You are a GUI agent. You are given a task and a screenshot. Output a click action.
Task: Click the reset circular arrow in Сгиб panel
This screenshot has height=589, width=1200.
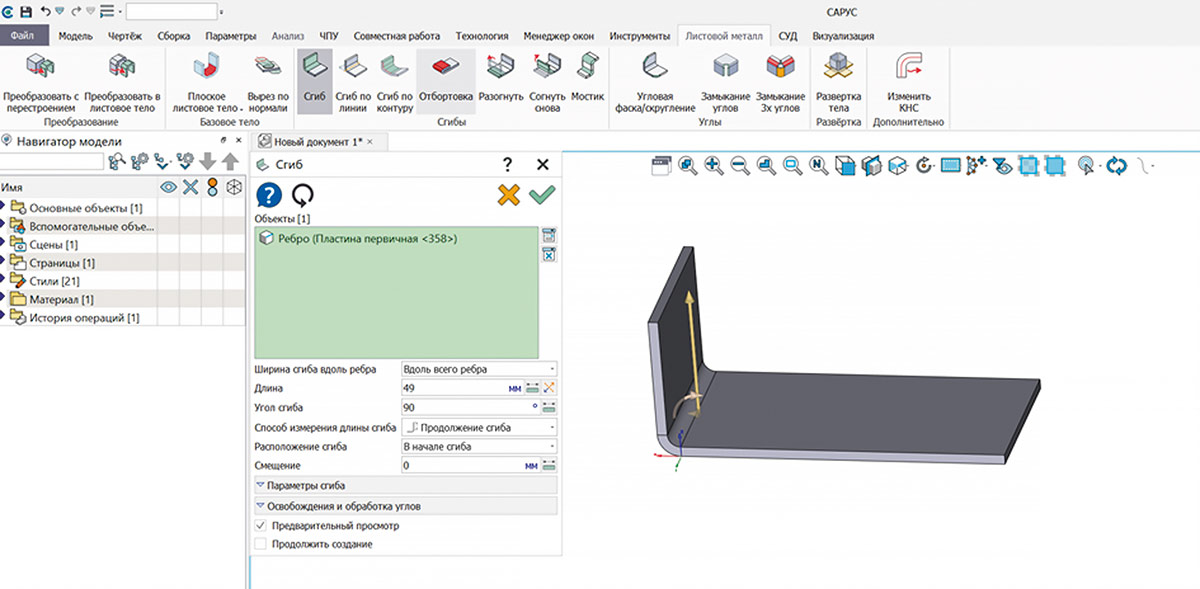(x=302, y=195)
